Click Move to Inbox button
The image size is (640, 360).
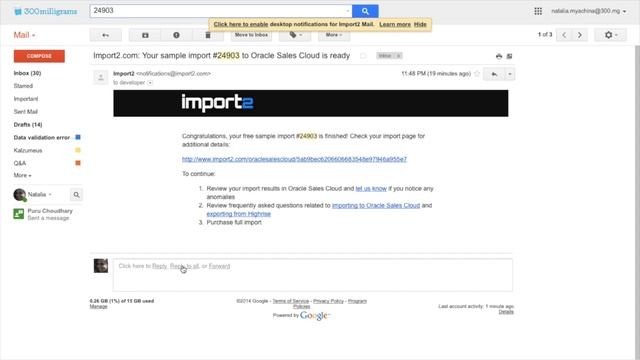click(x=251, y=35)
